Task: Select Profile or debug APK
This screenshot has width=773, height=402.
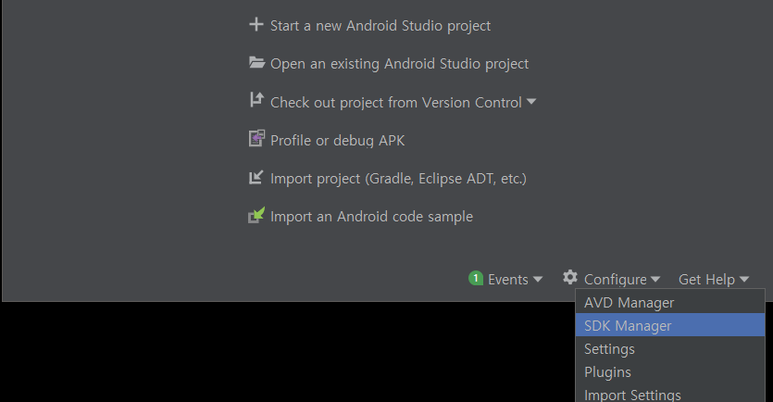Action: pos(337,141)
